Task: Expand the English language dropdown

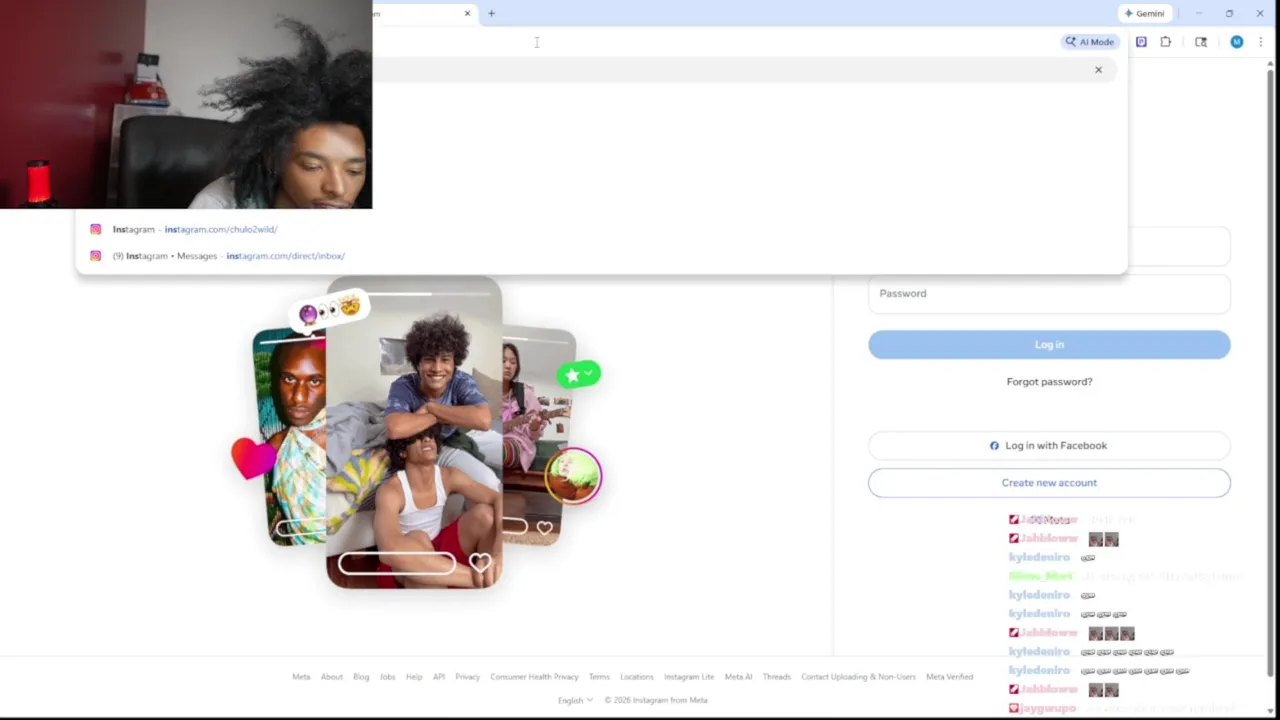Action: click(x=575, y=700)
